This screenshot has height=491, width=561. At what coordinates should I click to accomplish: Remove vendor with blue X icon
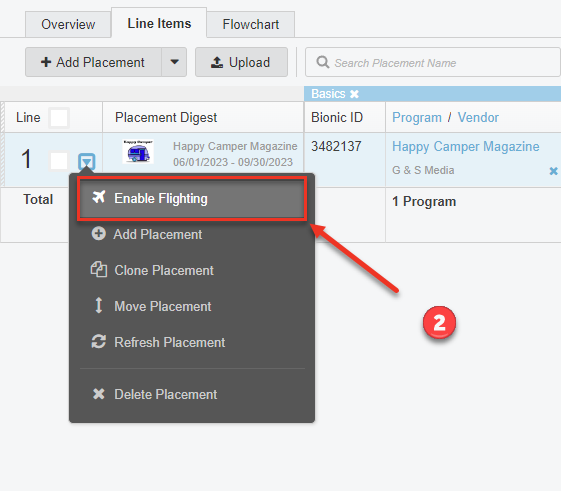point(553,171)
